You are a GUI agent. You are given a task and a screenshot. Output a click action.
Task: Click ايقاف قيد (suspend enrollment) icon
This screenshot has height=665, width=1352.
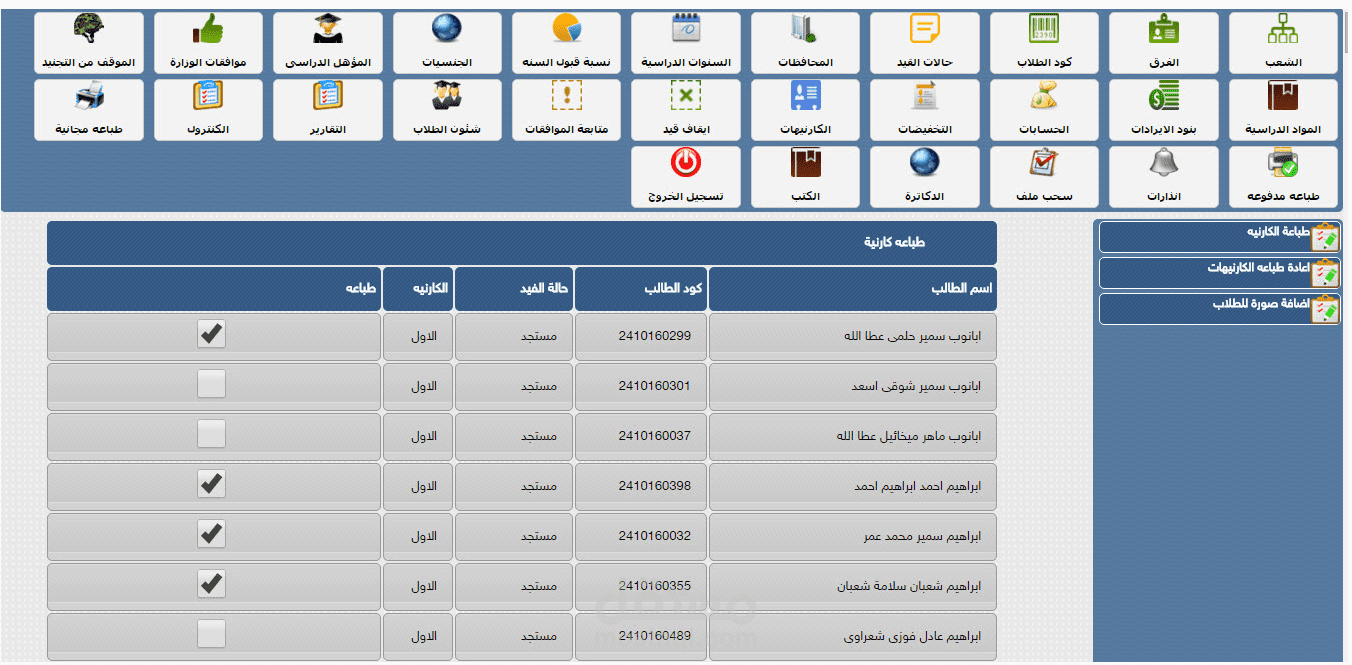pos(685,109)
